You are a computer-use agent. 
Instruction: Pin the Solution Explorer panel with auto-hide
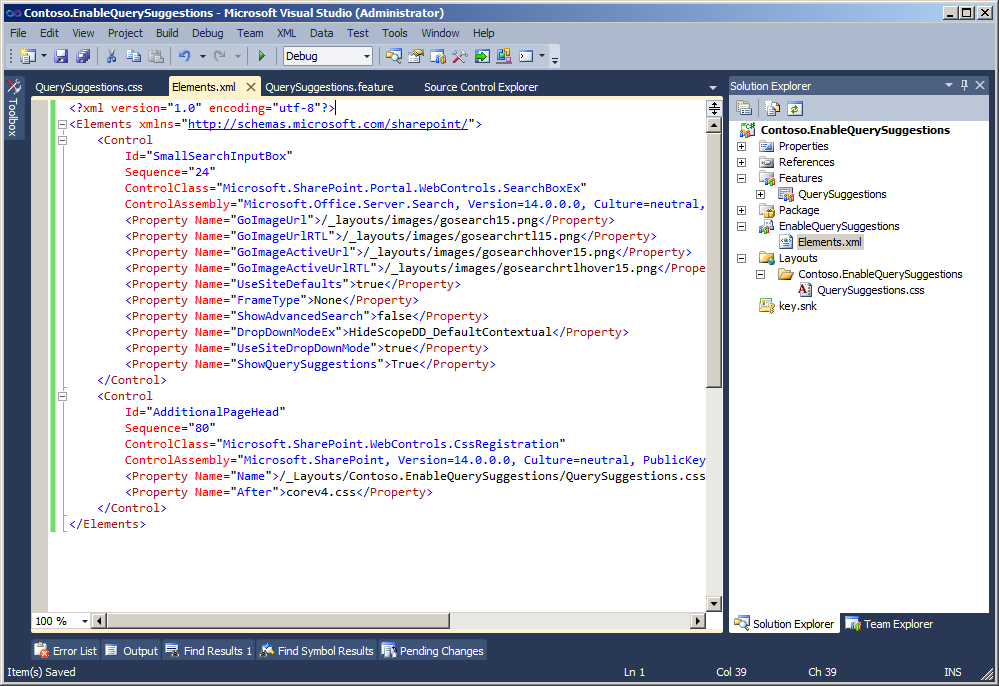point(965,85)
